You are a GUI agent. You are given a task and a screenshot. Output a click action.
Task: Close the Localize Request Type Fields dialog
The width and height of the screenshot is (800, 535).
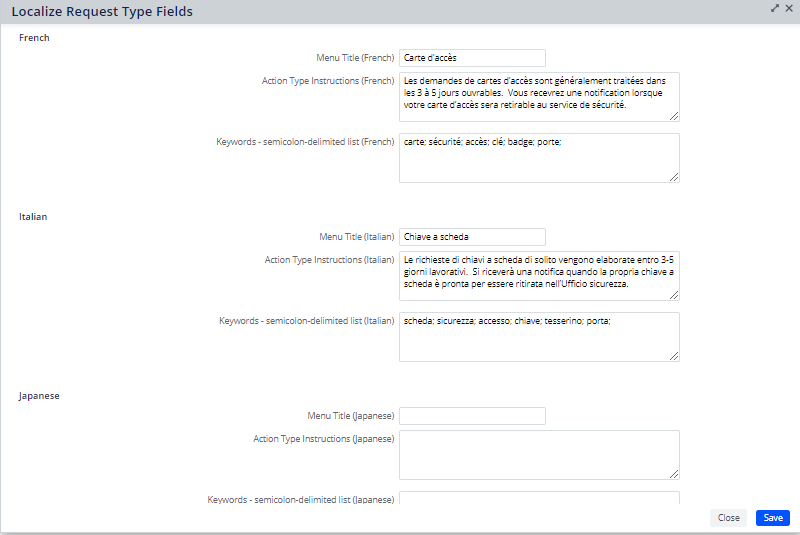click(789, 8)
